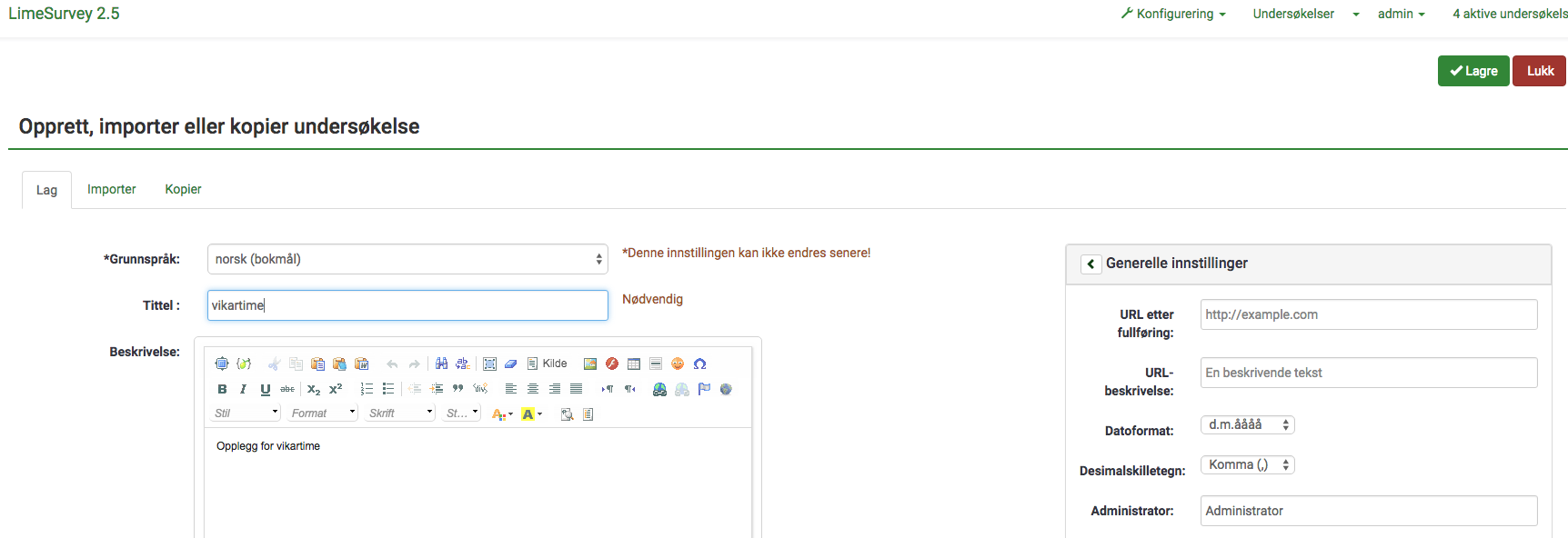Apply underline in the editor toolbar
This screenshot has width=1568, height=538.
[265, 389]
